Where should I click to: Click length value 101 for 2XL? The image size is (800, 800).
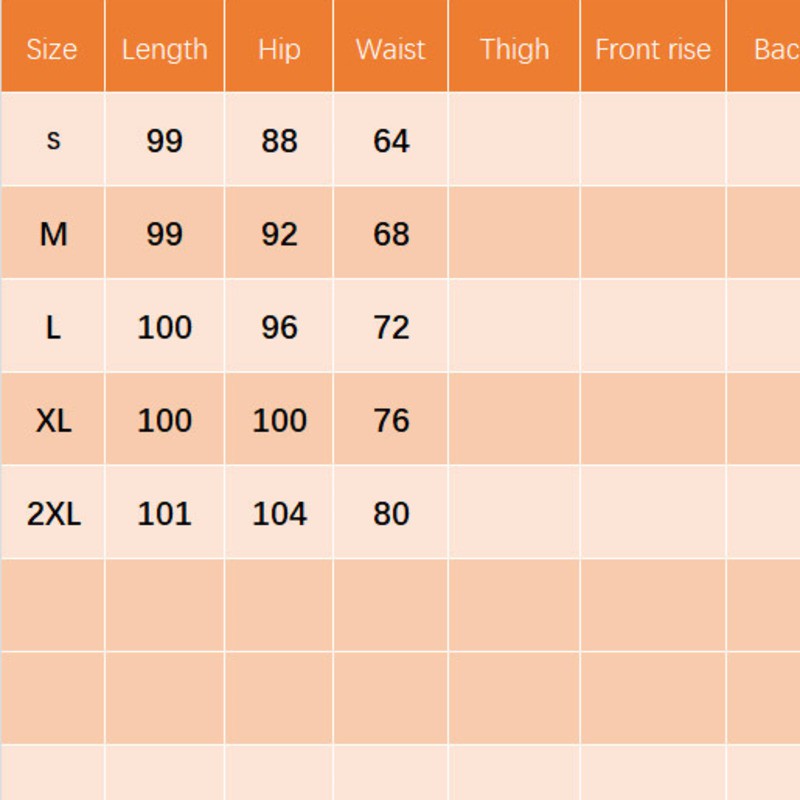pos(164,513)
